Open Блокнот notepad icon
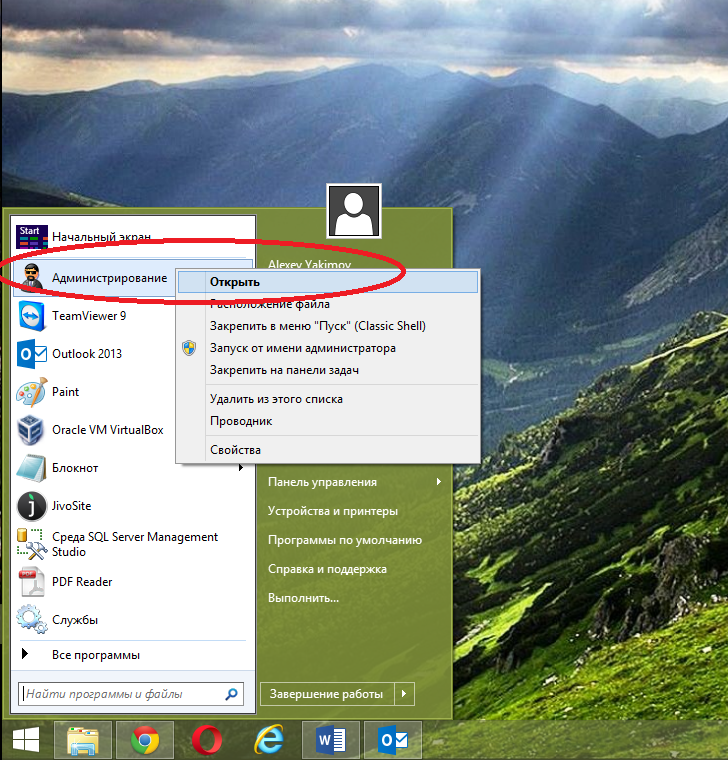Viewport: 728px width, 760px height. tap(32, 468)
